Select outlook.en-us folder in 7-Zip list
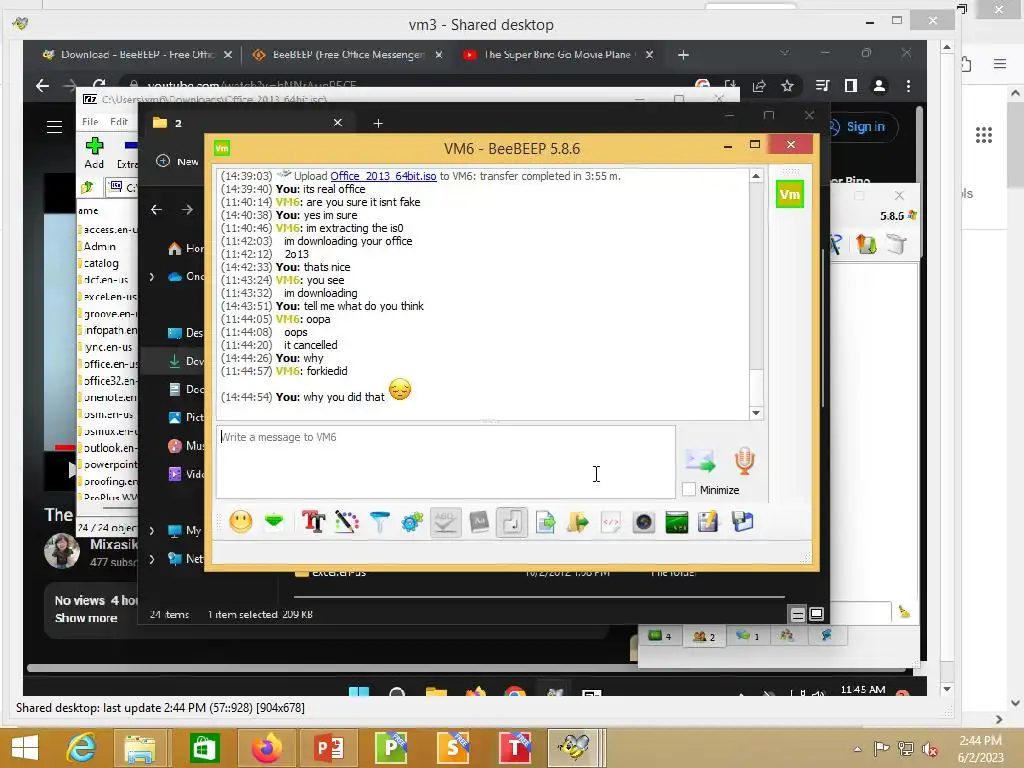 pos(108,448)
